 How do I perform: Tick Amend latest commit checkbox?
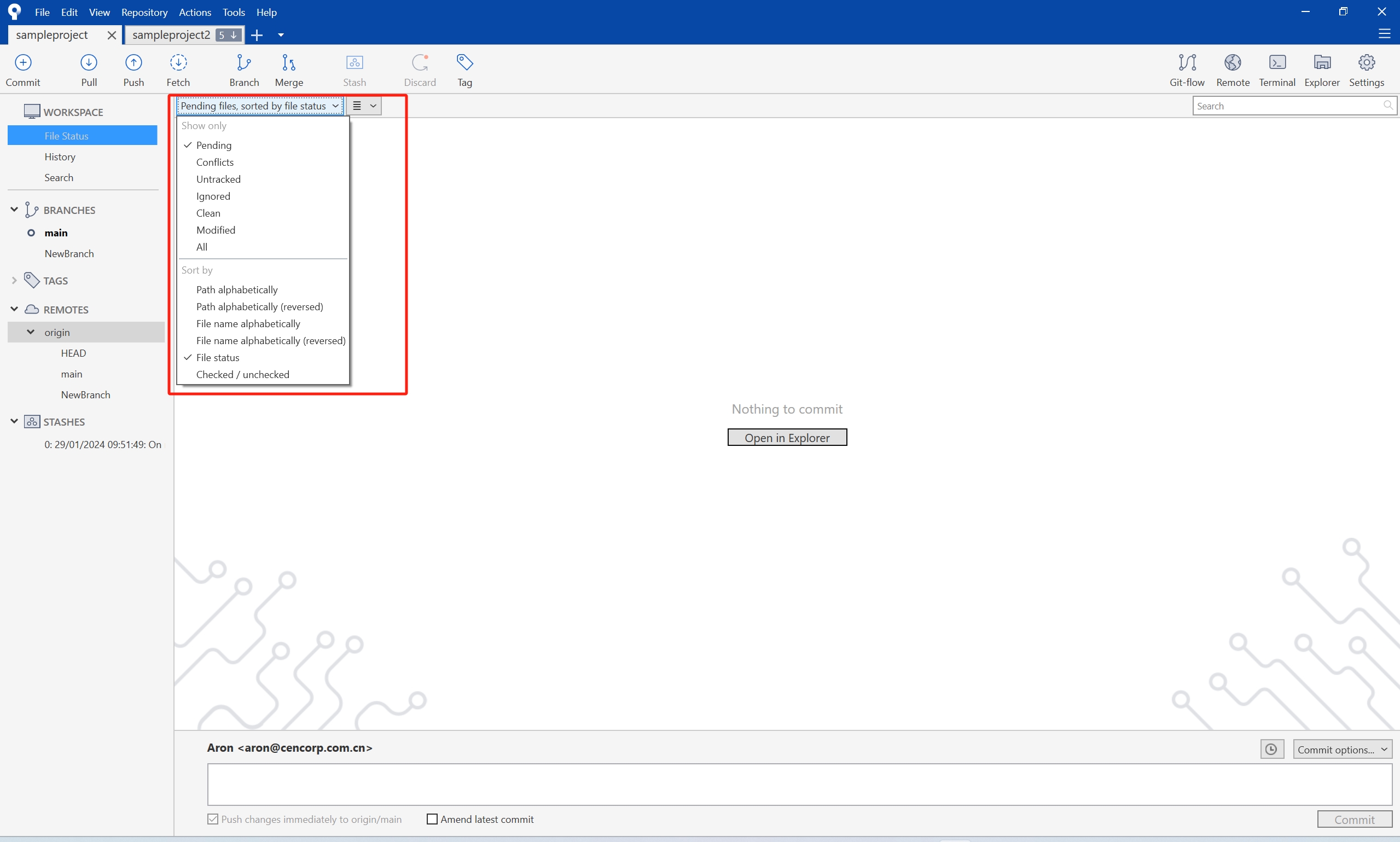click(x=432, y=818)
